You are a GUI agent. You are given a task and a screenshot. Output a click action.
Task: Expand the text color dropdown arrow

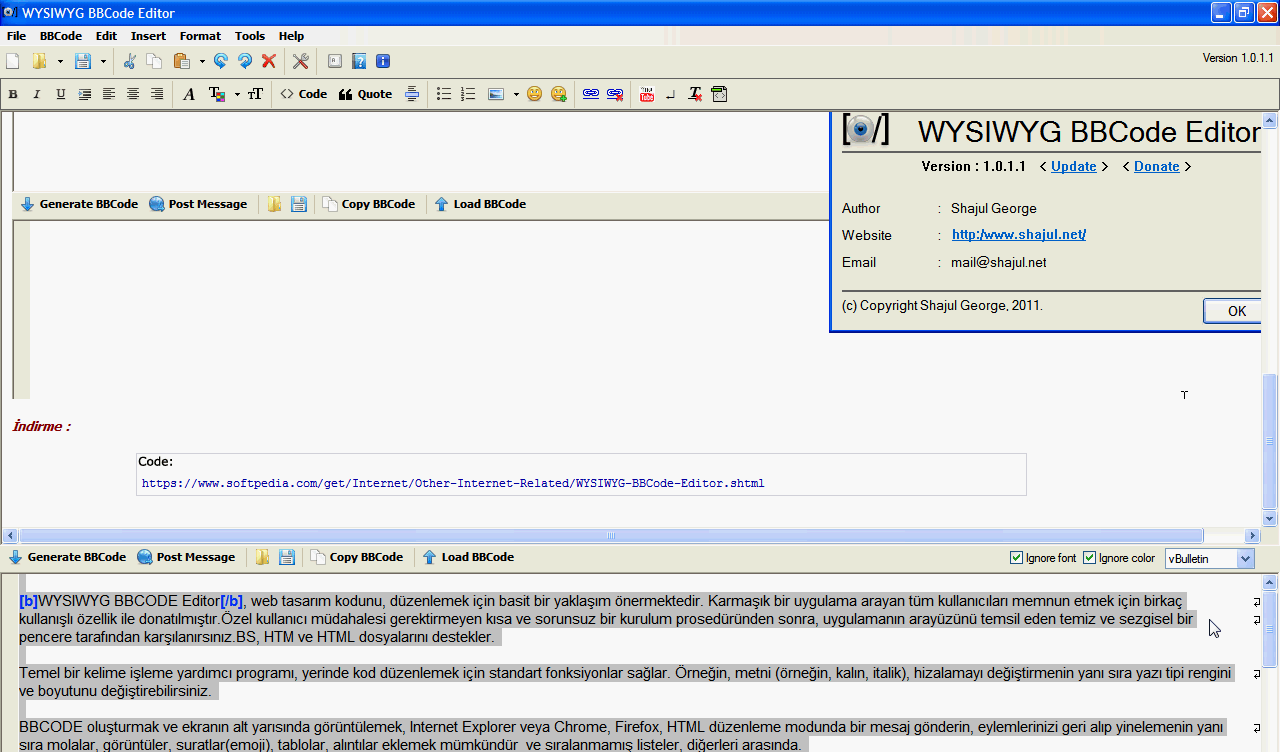click(237, 95)
